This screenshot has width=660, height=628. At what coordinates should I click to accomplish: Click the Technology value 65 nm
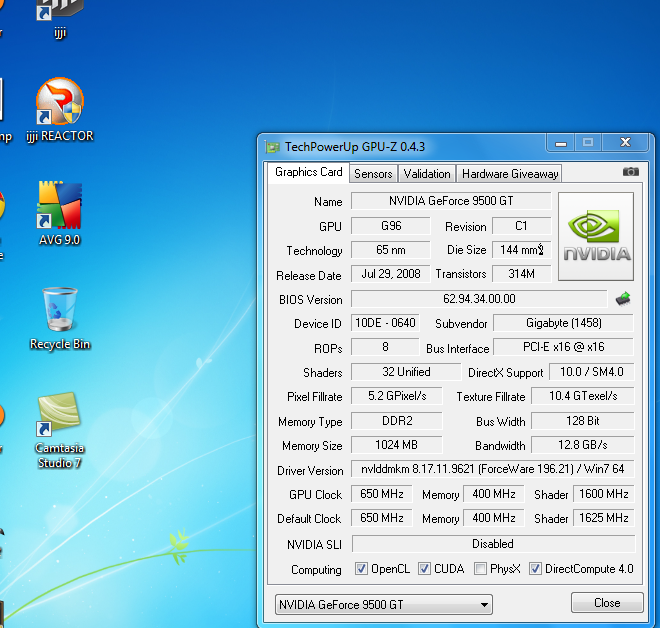391,250
